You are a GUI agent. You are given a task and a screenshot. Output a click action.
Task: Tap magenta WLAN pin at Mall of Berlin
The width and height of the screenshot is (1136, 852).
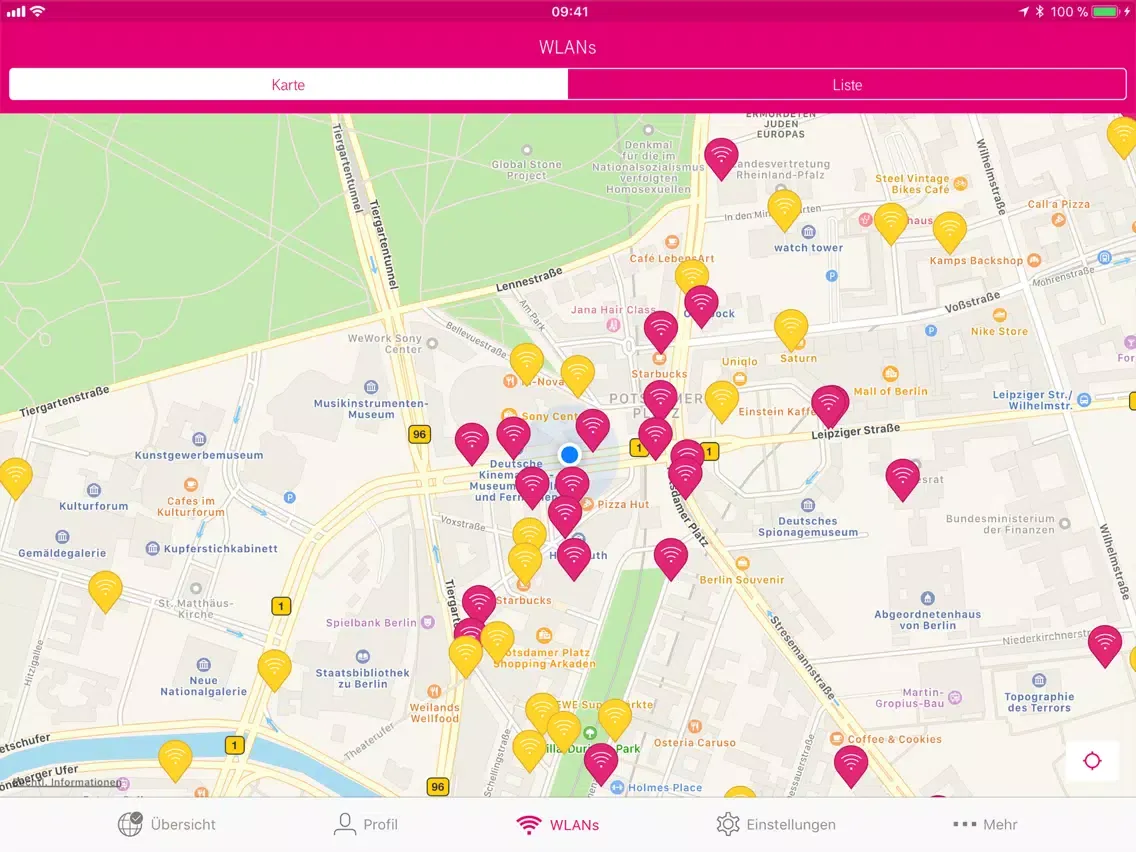pos(830,406)
